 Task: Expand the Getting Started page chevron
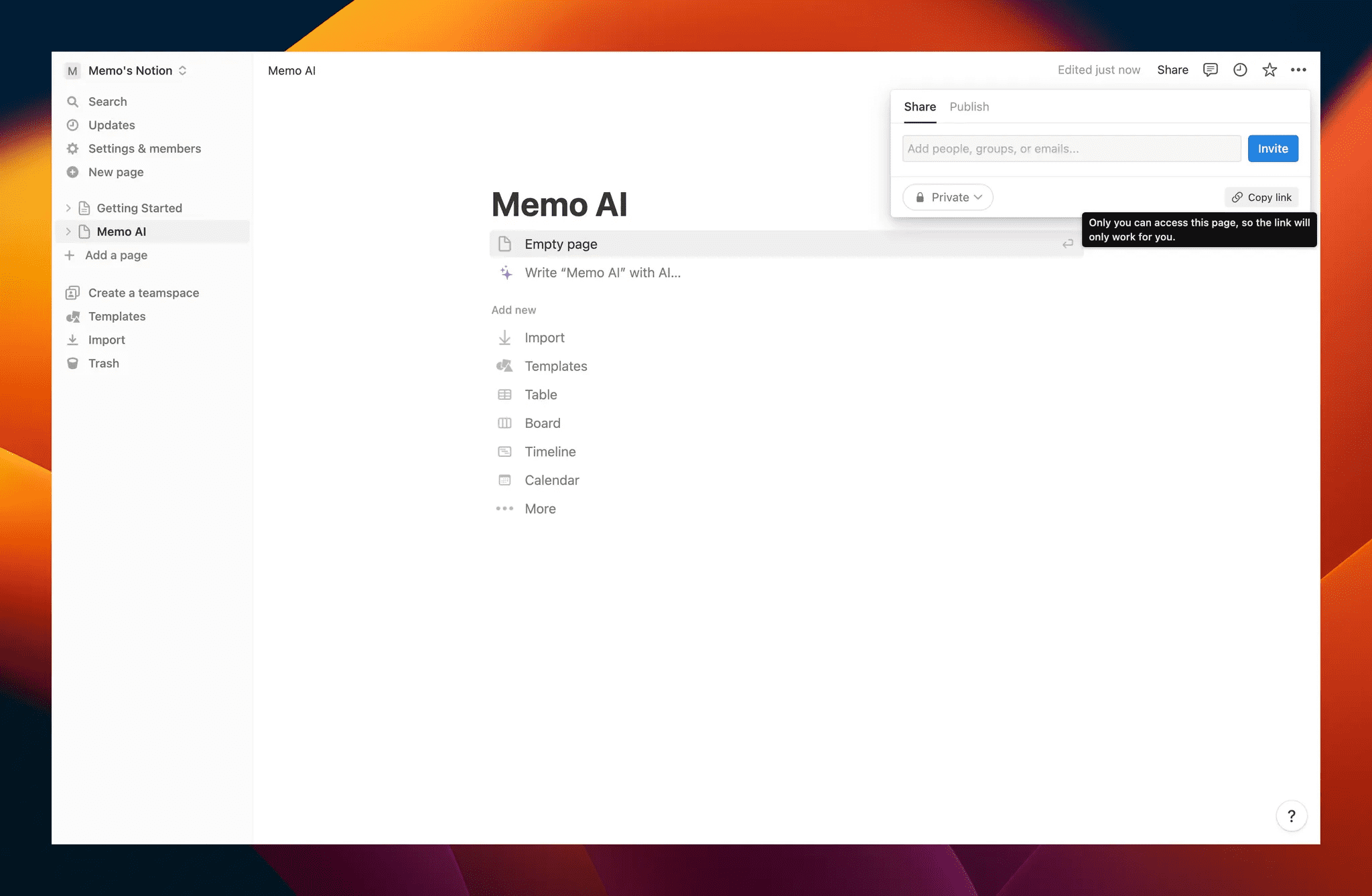point(68,208)
